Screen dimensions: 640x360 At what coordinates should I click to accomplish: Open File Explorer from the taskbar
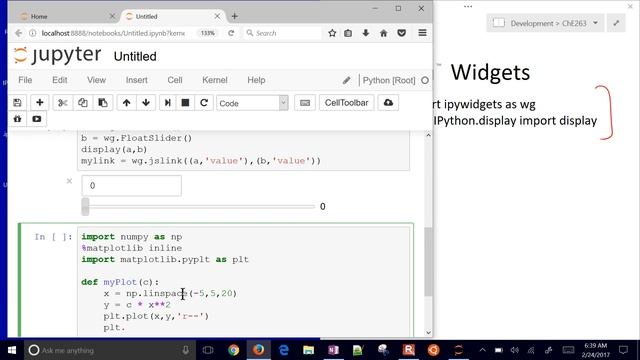tap(309, 350)
